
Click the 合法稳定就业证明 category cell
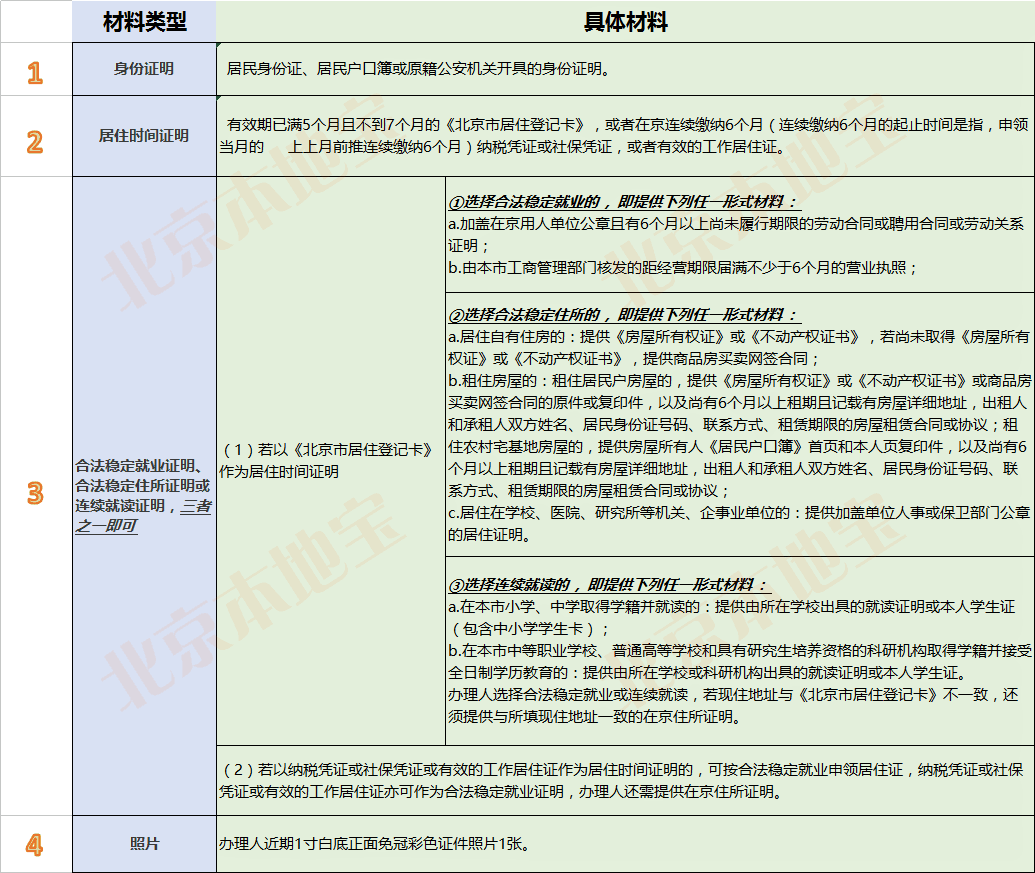(145, 496)
